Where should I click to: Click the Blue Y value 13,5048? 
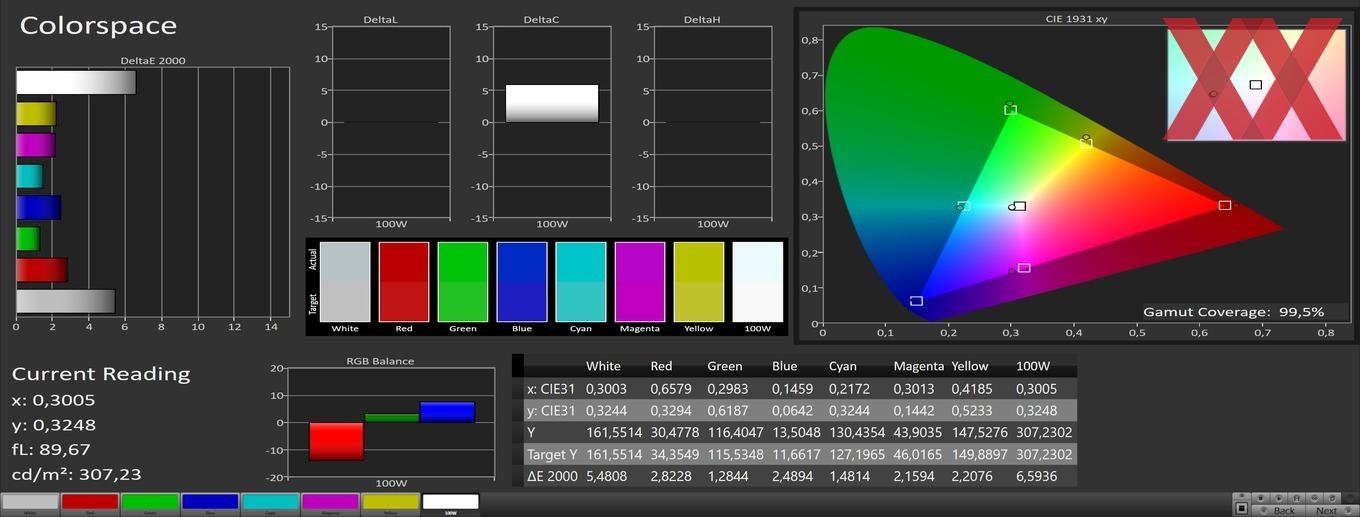pos(799,432)
